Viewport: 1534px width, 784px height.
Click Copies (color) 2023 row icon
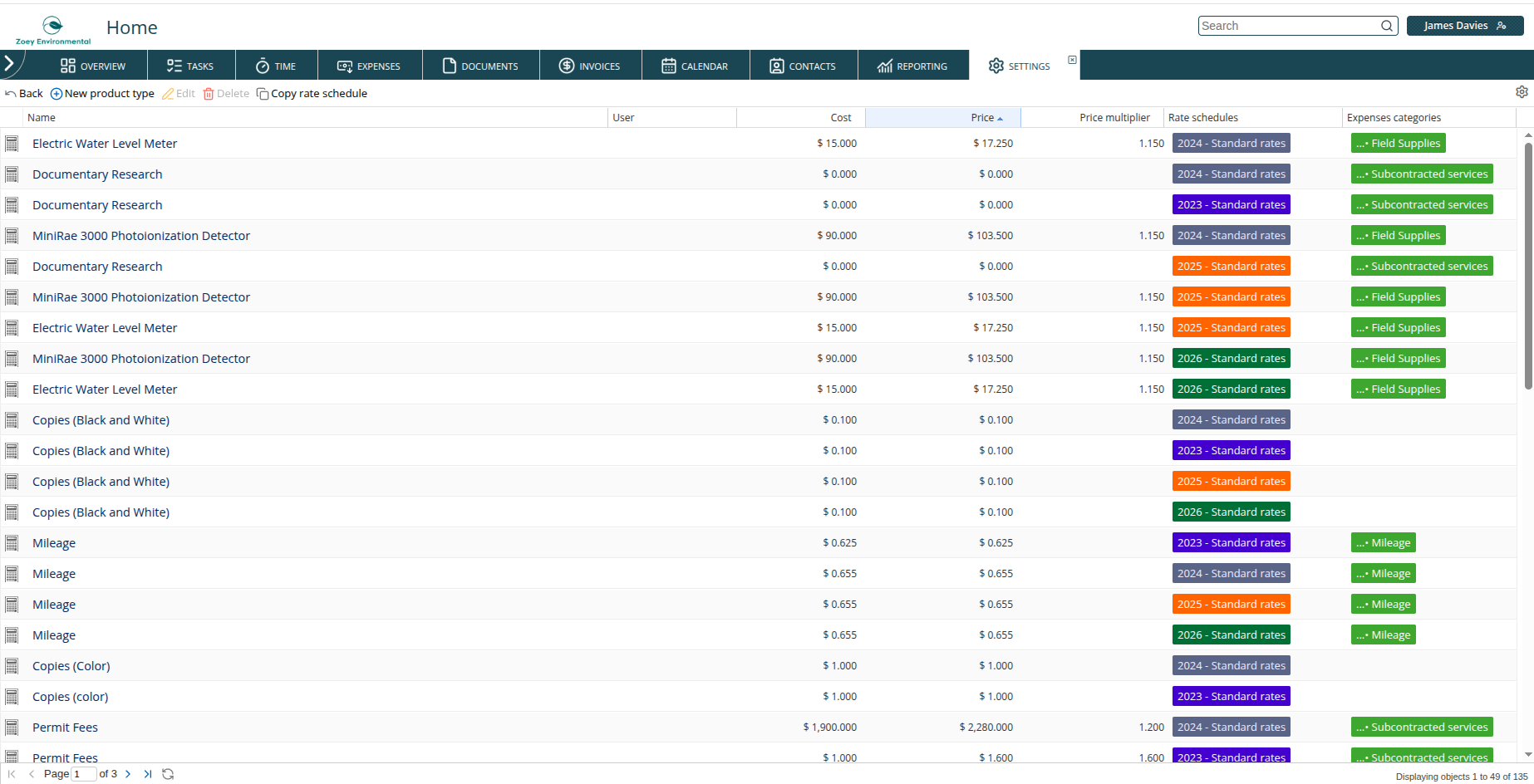tap(12, 697)
